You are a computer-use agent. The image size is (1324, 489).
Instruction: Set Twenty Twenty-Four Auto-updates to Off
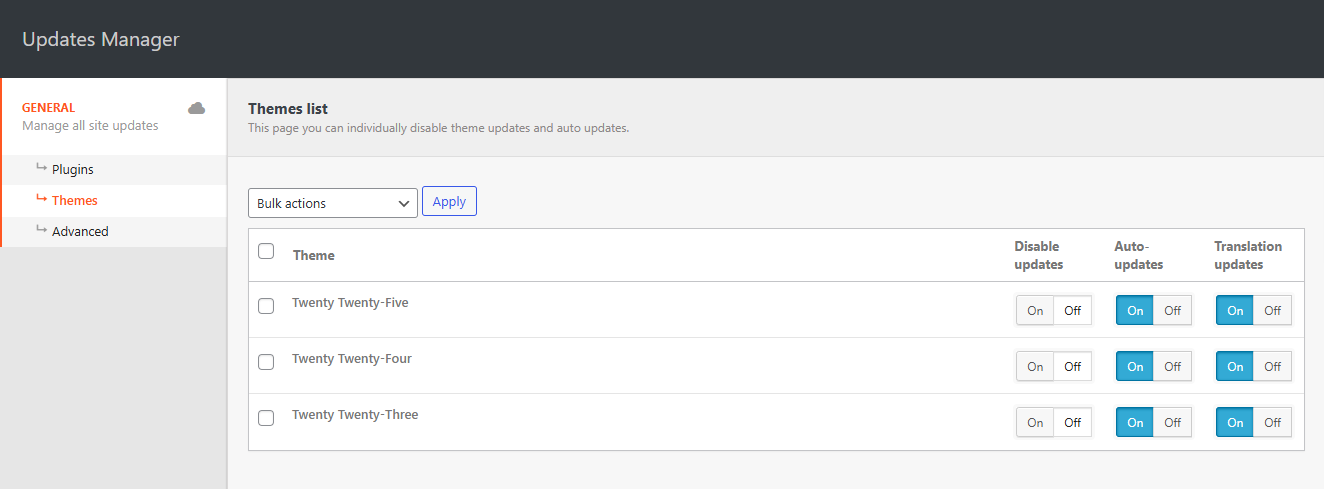(1173, 367)
